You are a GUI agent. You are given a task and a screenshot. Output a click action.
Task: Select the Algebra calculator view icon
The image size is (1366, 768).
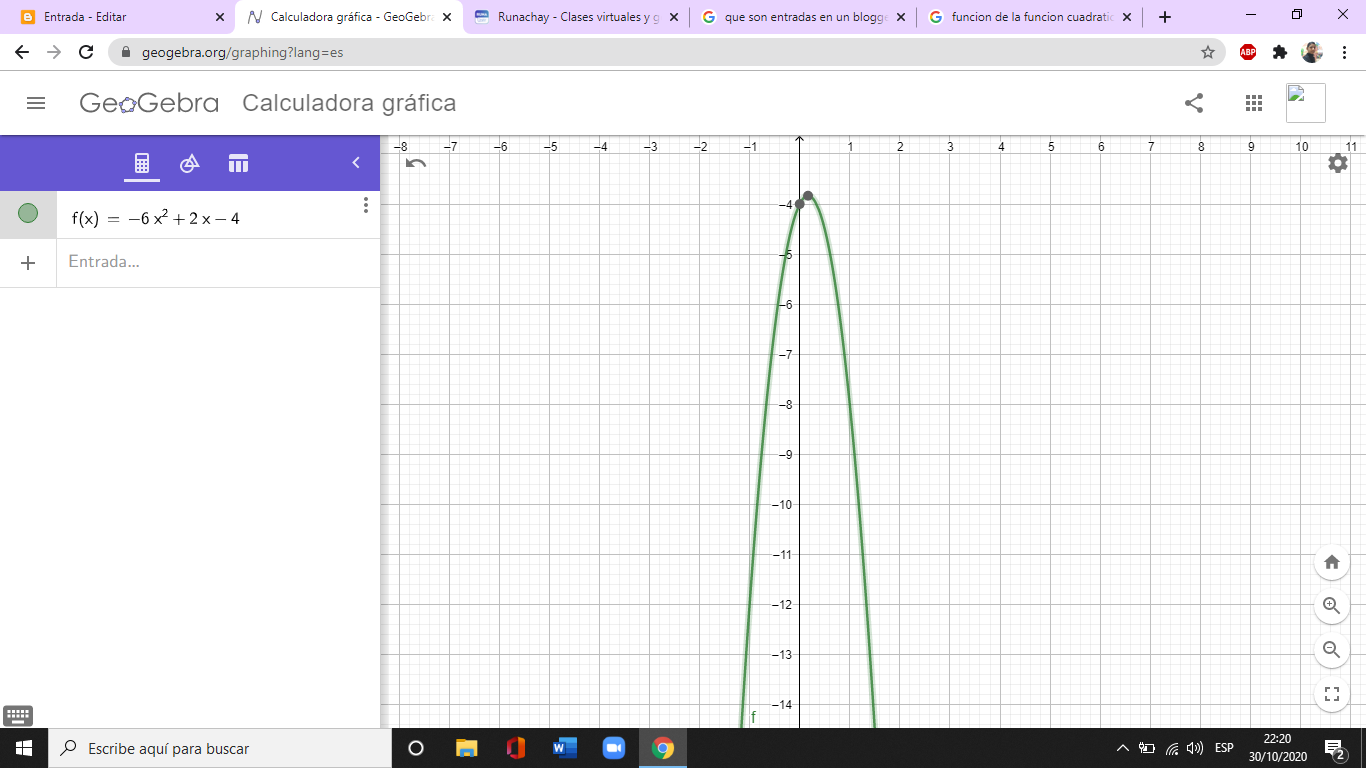click(142, 163)
